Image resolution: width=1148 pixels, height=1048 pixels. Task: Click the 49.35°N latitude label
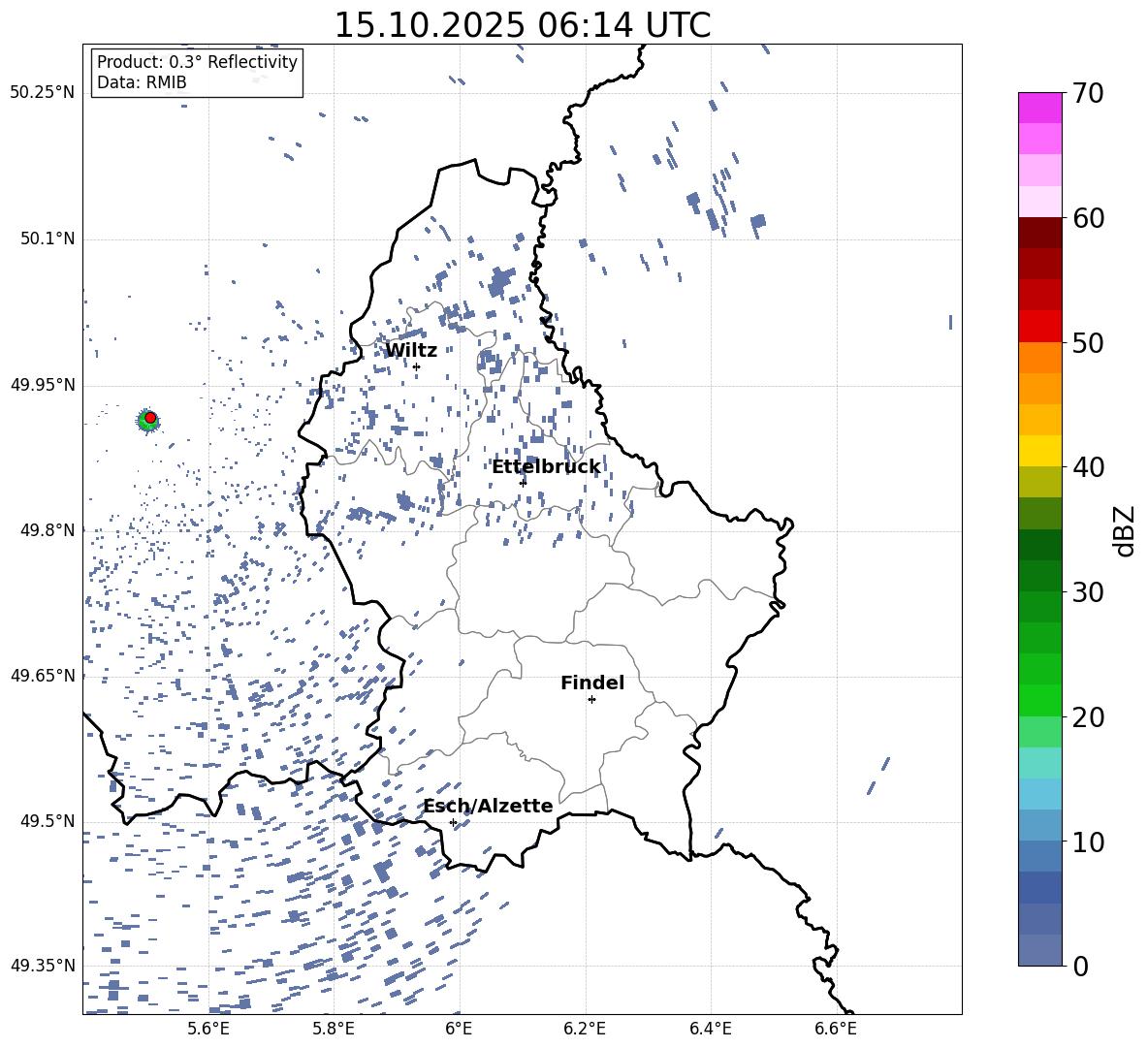[43, 966]
